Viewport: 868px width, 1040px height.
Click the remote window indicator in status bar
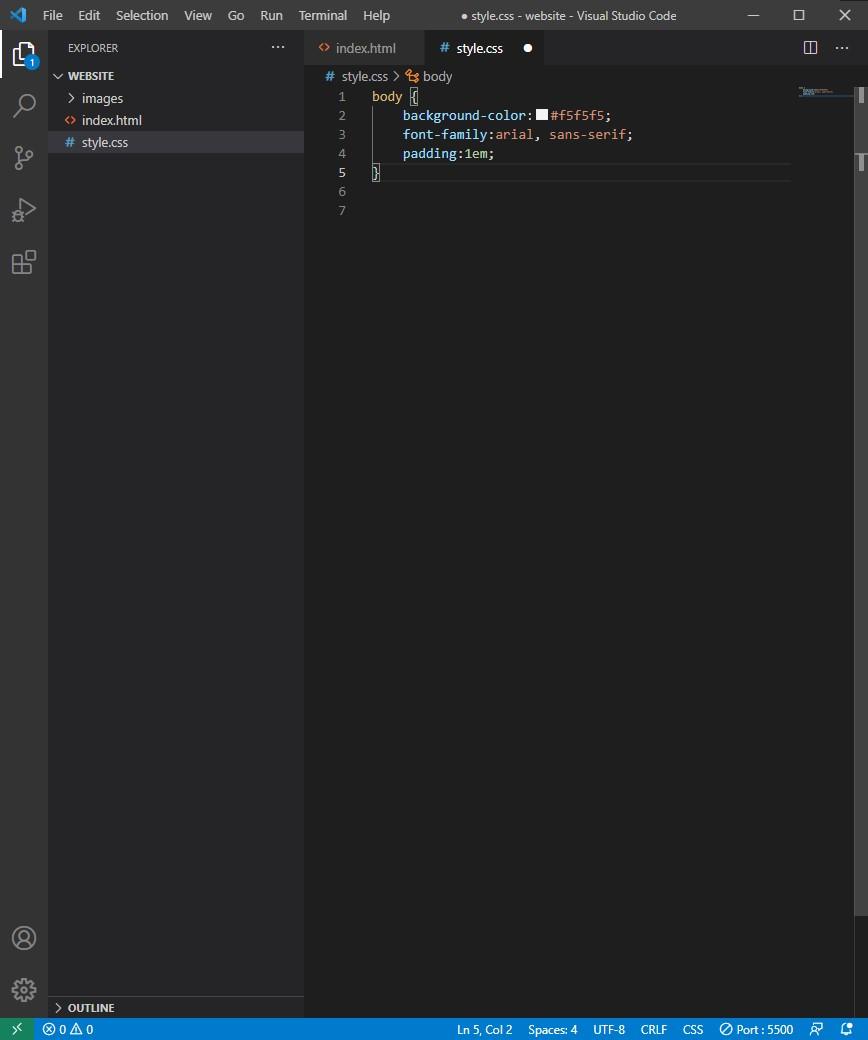pyautogui.click(x=14, y=1029)
